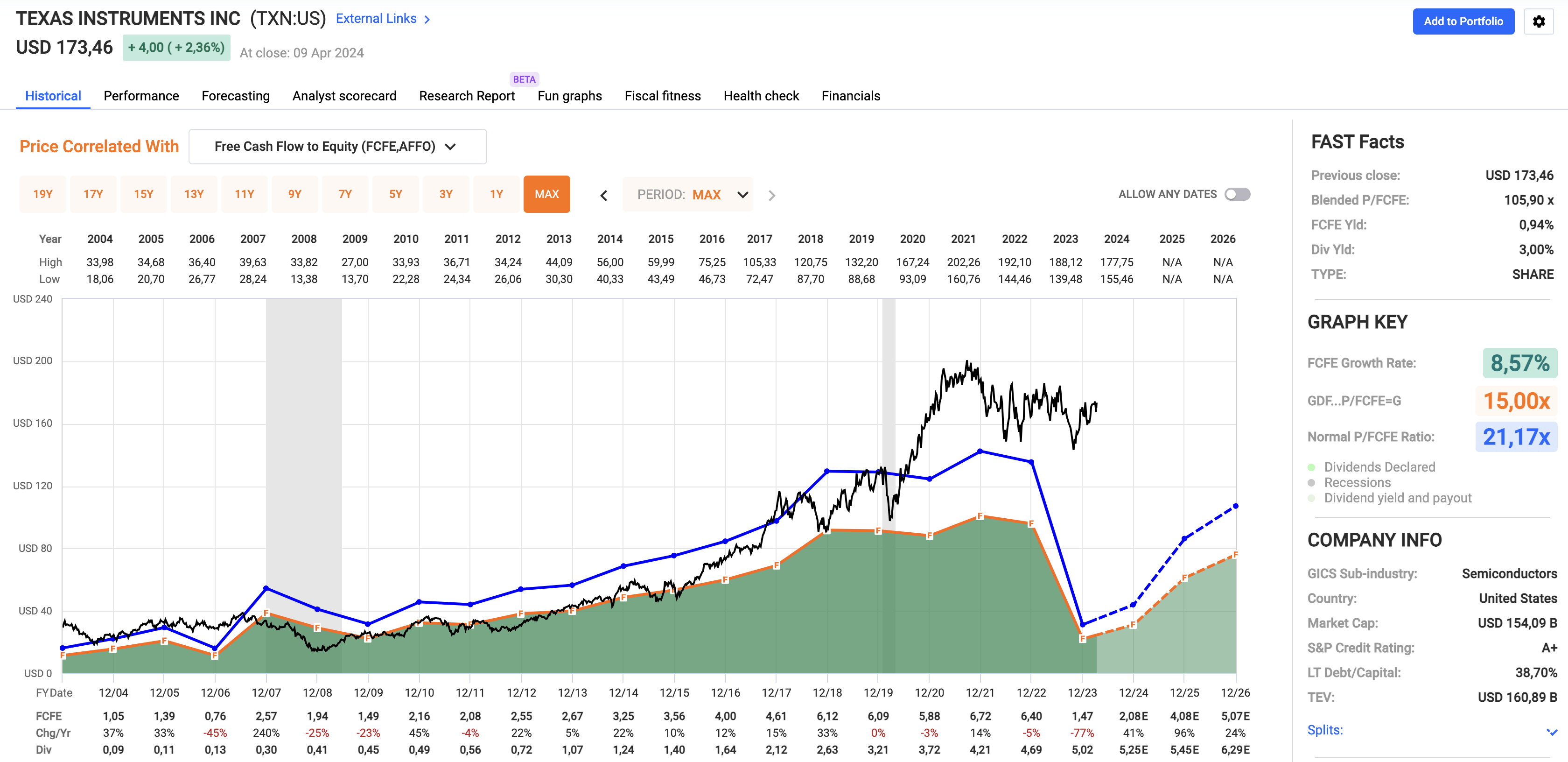Open the PERIOD MAX dropdown
The width and height of the screenshot is (1568, 762).
(687, 195)
